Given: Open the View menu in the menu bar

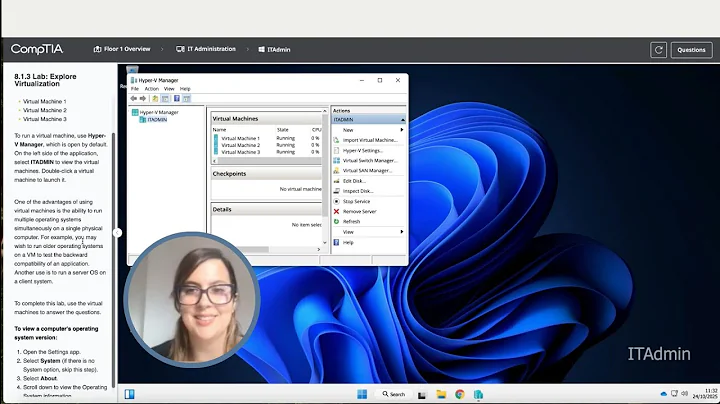Looking at the screenshot, I should tap(169, 89).
